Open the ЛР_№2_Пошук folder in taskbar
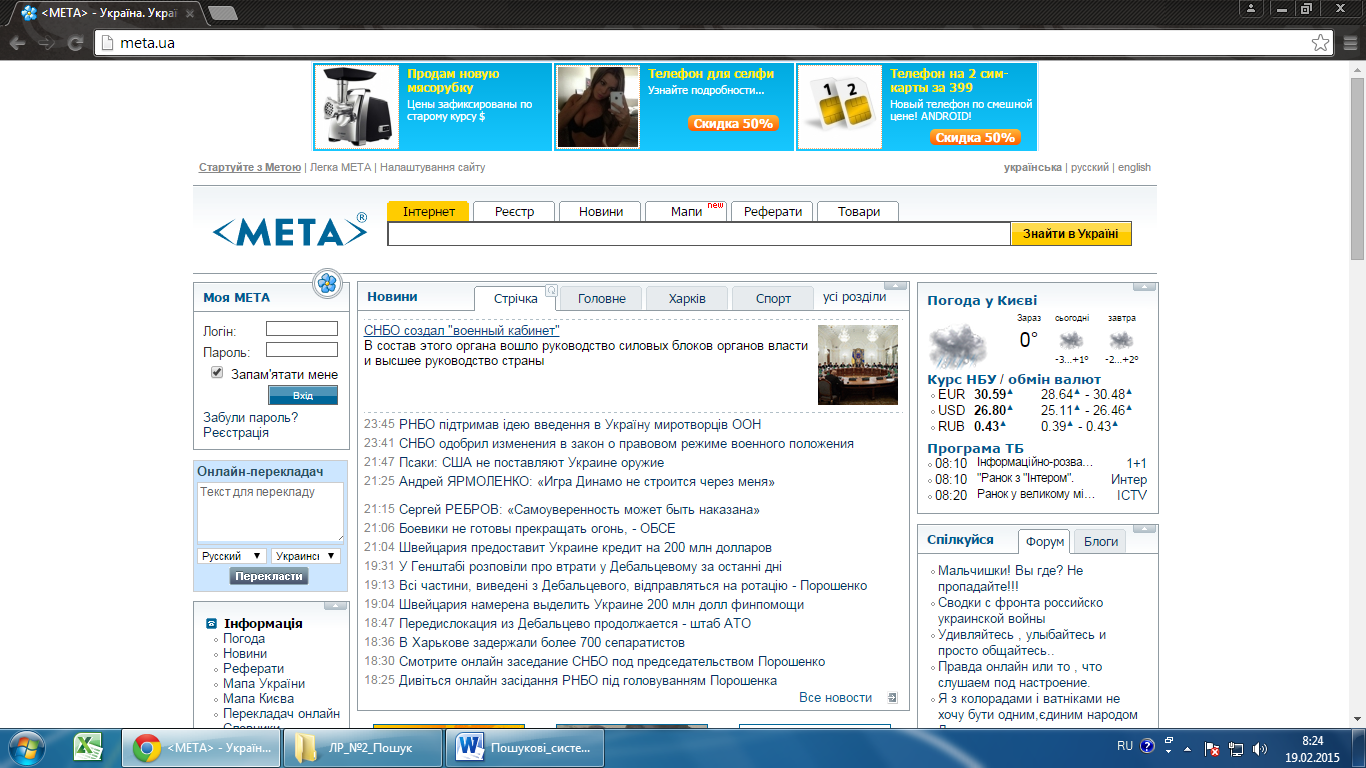This screenshot has width=1366, height=768. [x=362, y=747]
